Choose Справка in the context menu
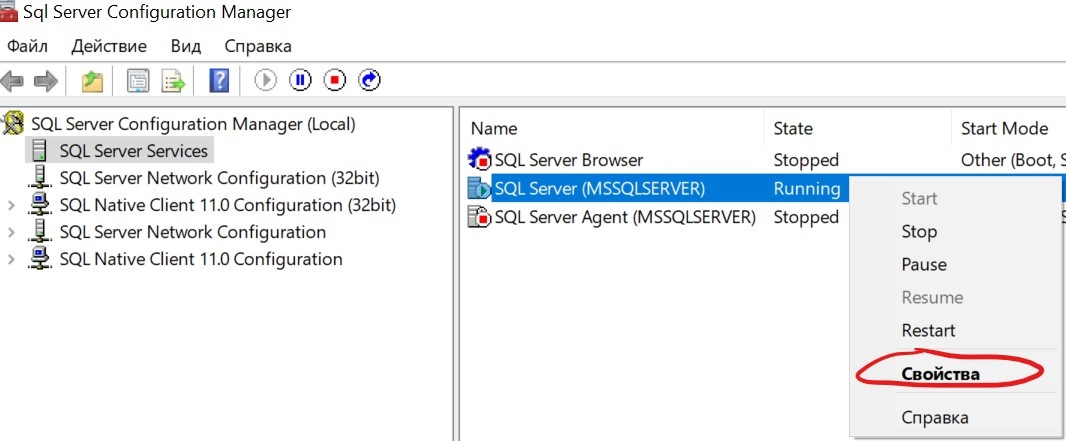Screen dimensions: 1066x441 [x=935, y=417]
